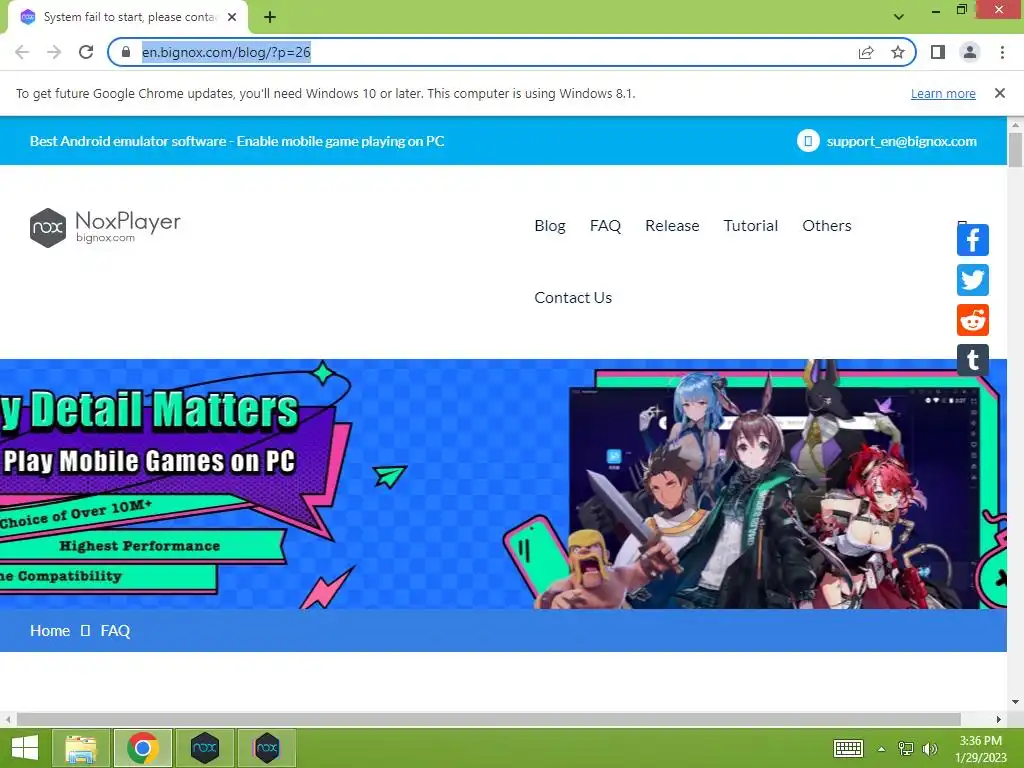This screenshot has width=1024, height=768.
Task: Go forward with the forward arrow
Action: pyautogui.click(x=54, y=52)
